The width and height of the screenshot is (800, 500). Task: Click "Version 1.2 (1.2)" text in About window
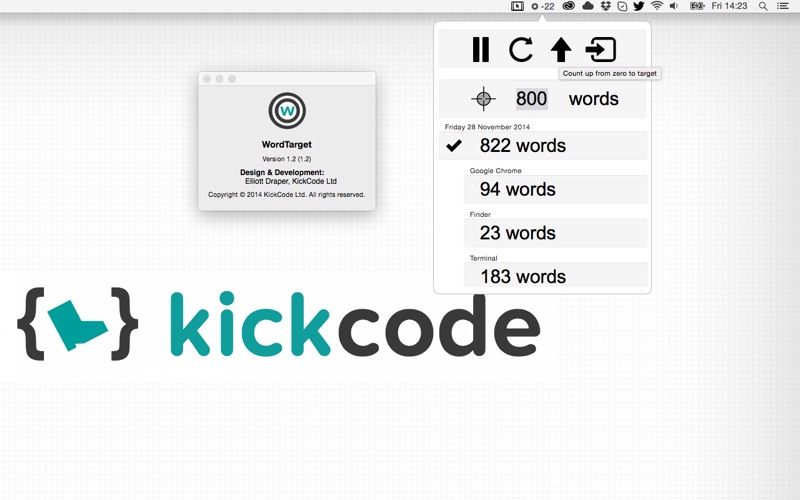click(287, 159)
